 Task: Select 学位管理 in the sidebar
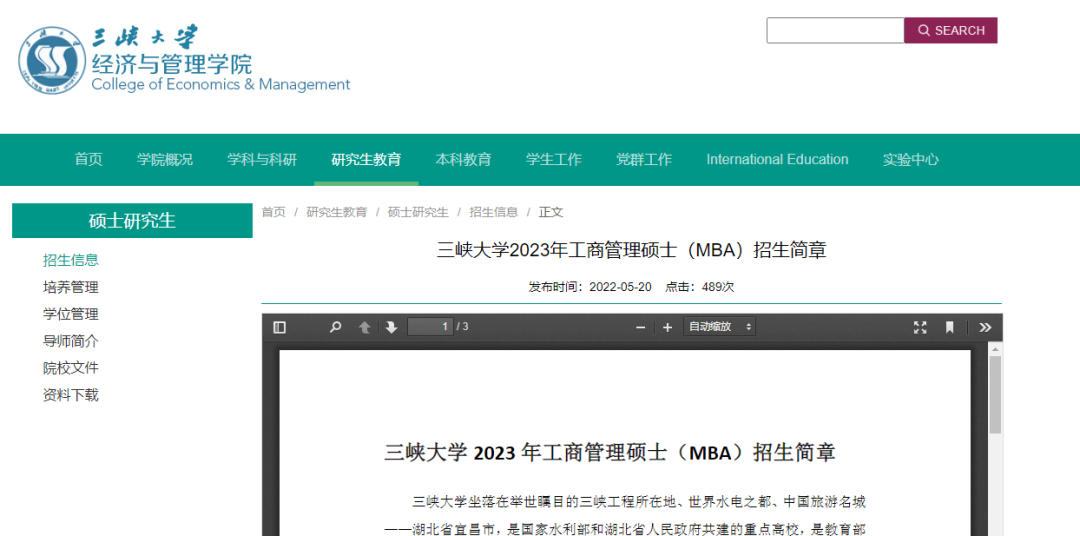(x=70, y=314)
